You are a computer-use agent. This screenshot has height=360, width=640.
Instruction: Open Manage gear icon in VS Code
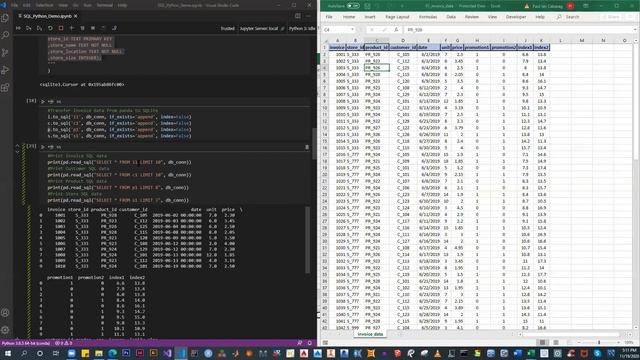[5, 330]
